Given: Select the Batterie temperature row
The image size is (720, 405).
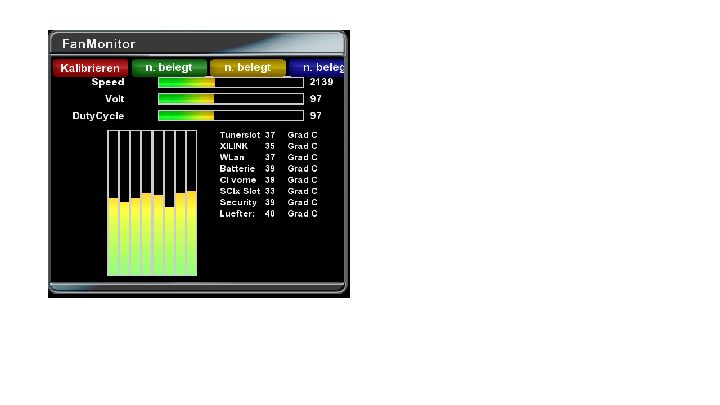Looking at the screenshot, I should 268,169.
